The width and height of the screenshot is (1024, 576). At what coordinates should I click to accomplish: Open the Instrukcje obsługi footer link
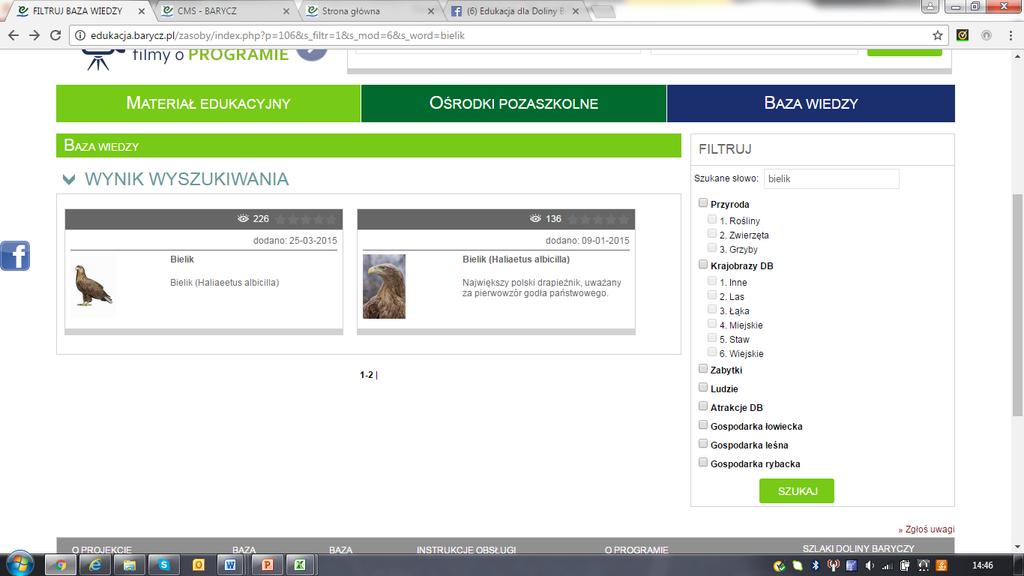click(x=466, y=550)
